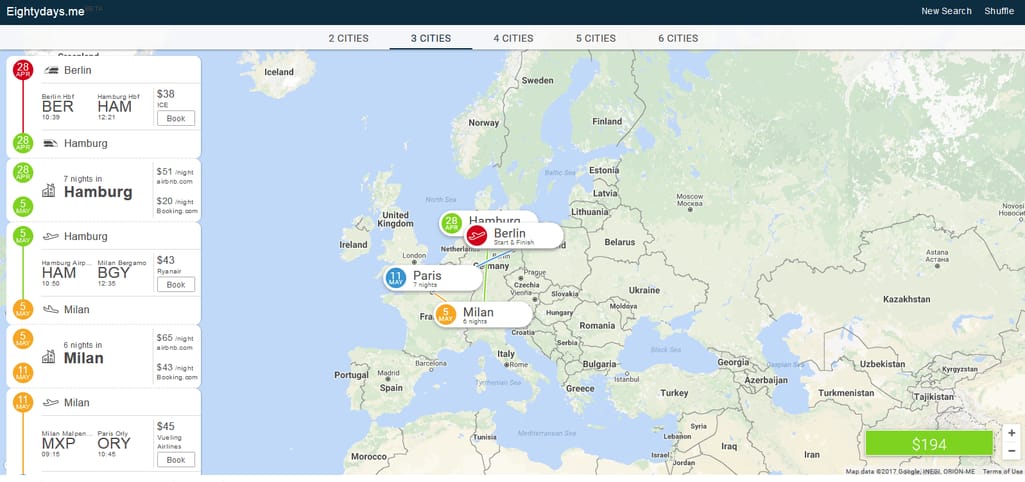Click the train icon beside Berlin departure

51,70
